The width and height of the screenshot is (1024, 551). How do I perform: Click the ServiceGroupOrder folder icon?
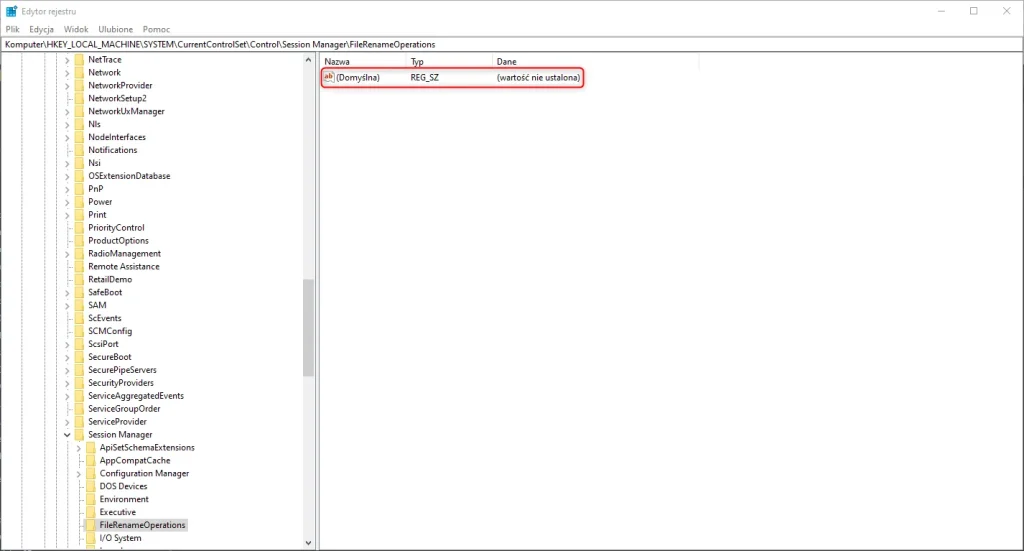pos(79,408)
